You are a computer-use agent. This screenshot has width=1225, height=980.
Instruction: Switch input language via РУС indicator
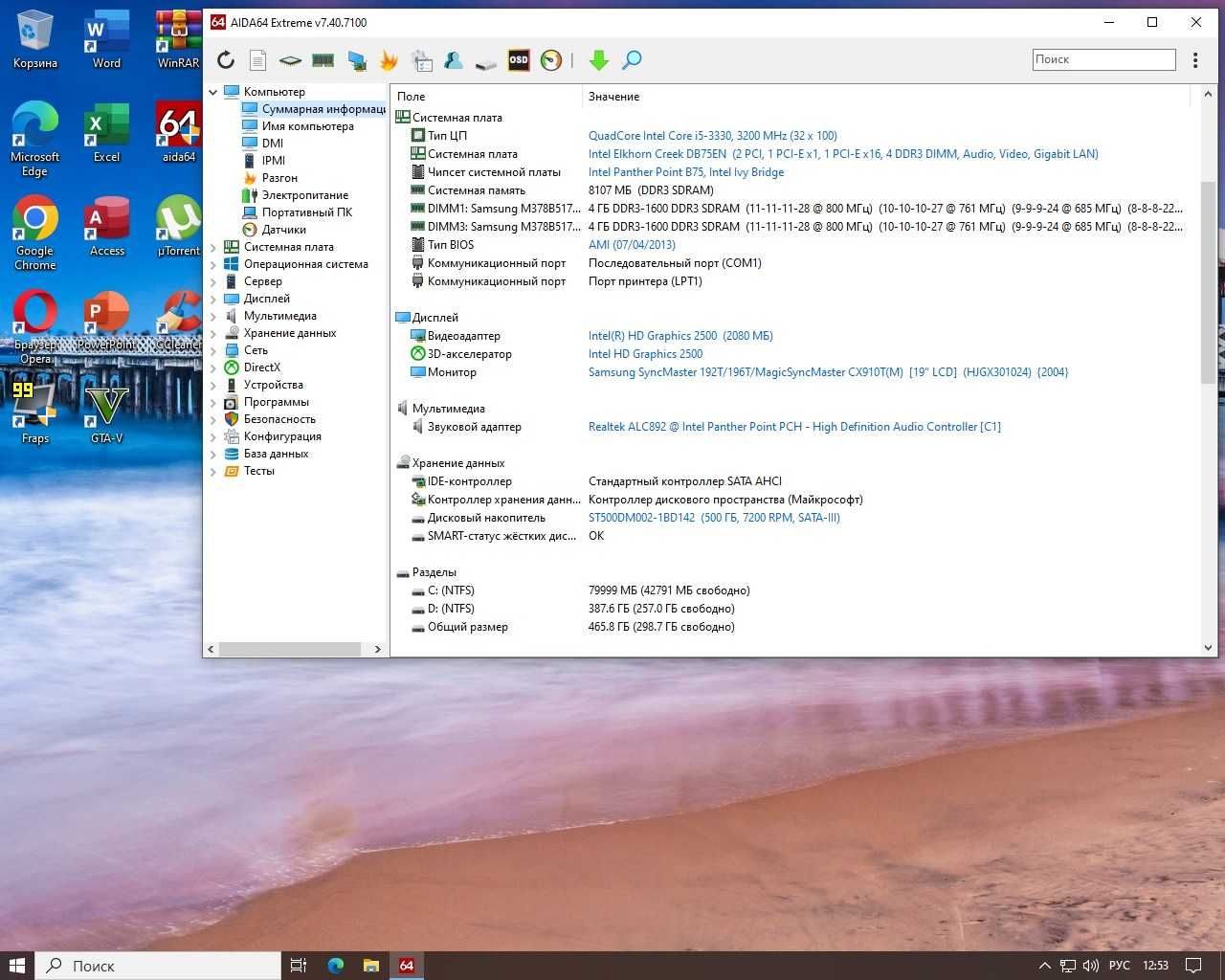coord(1120,966)
